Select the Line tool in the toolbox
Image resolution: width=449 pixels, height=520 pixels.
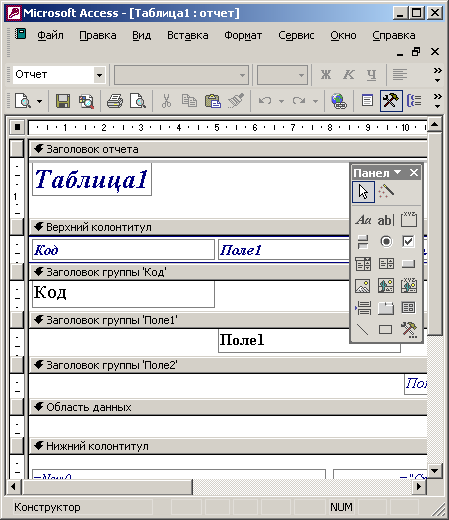[x=363, y=330]
